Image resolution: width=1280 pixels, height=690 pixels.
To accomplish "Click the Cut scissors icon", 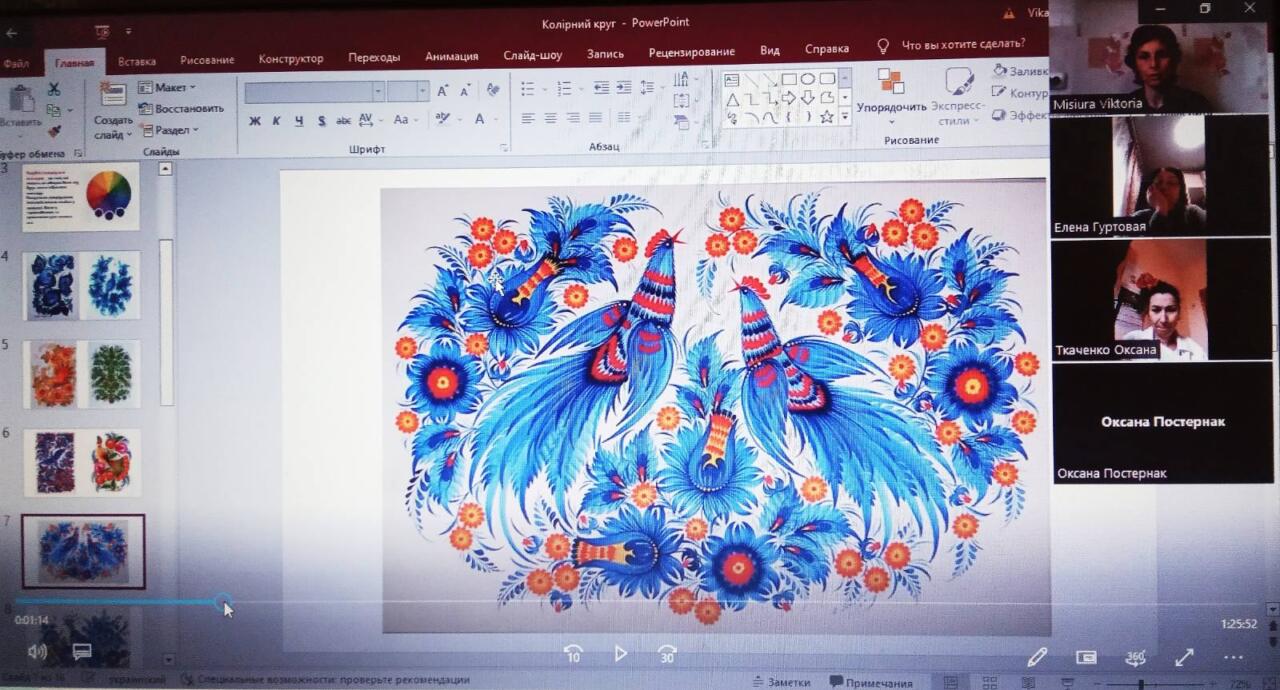I will (54, 89).
